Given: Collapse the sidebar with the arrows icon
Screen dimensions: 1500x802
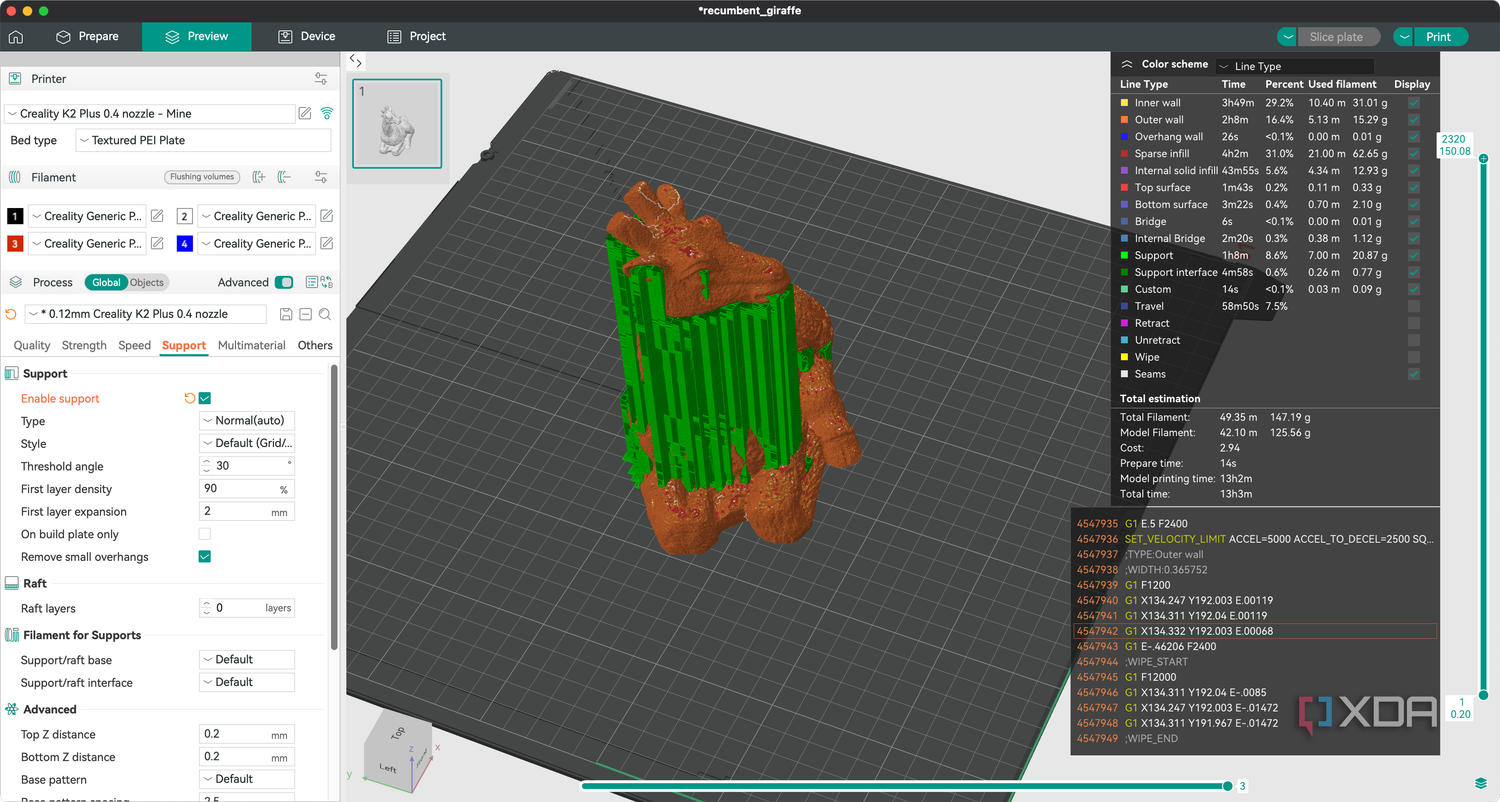Looking at the screenshot, I should click(x=356, y=61).
